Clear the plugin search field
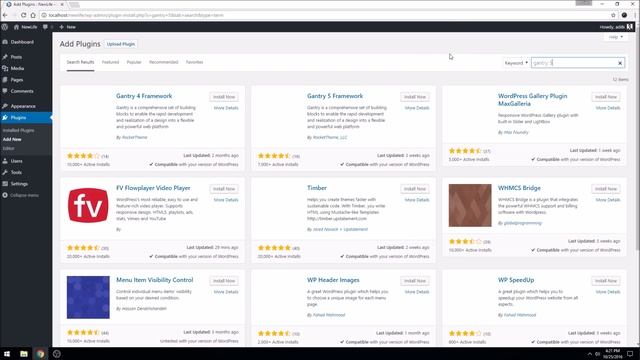640x360 pixels. 620,63
